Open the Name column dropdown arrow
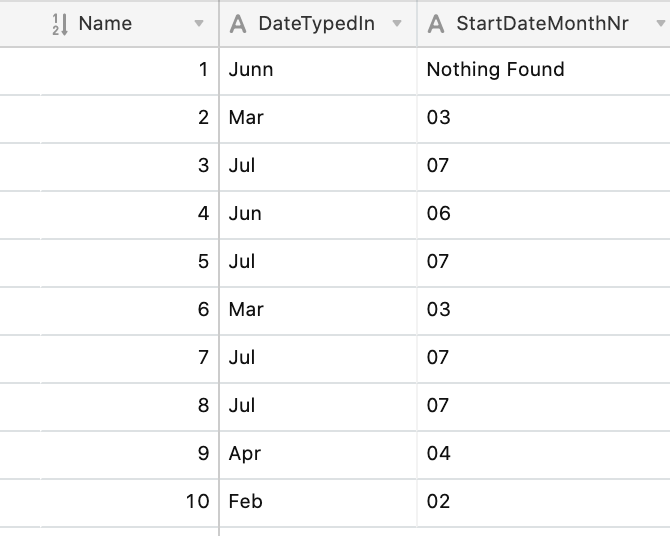 (x=199, y=24)
